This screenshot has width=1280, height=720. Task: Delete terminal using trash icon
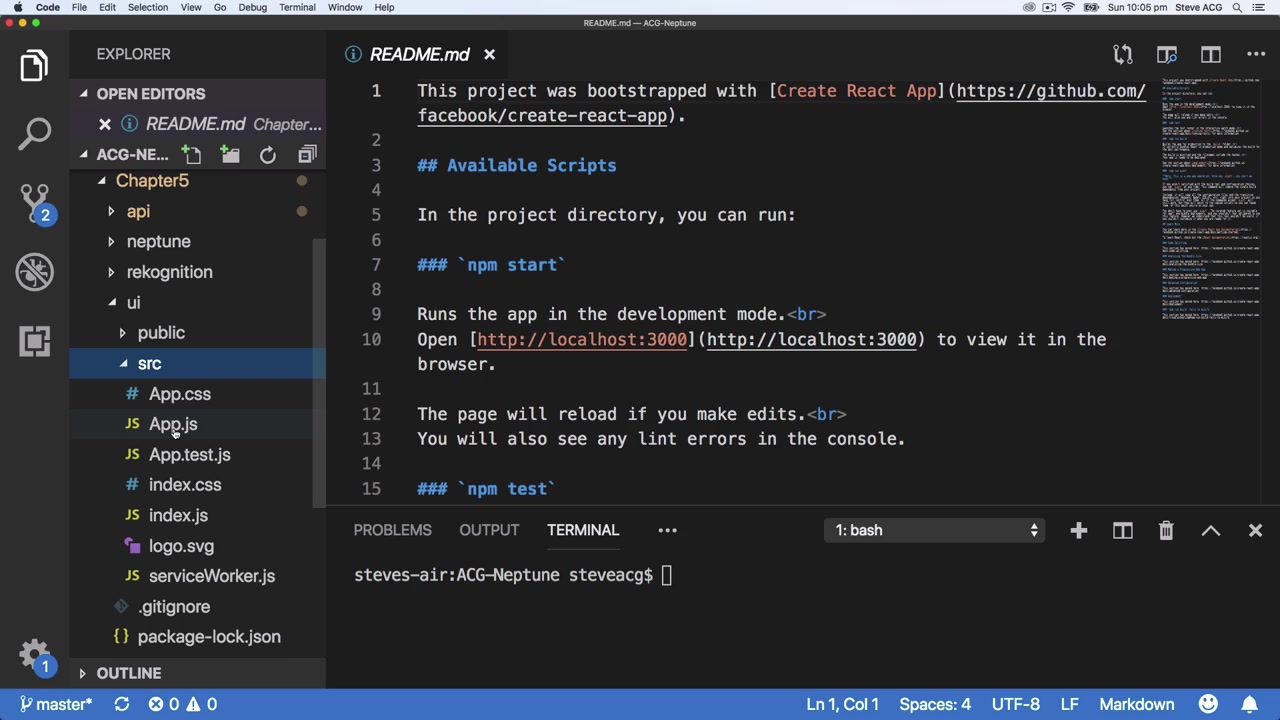pyautogui.click(x=1166, y=530)
